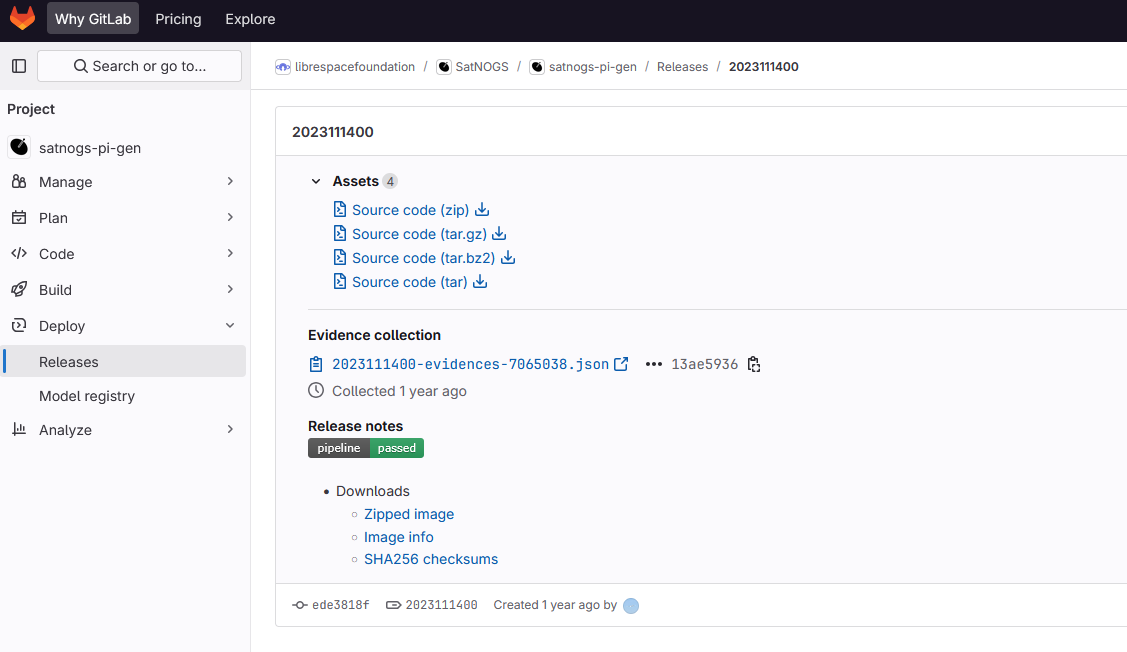Expand the Analyze menu chevron
This screenshot has width=1127, height=652.
pyautogui.click(x=230, y=430)
